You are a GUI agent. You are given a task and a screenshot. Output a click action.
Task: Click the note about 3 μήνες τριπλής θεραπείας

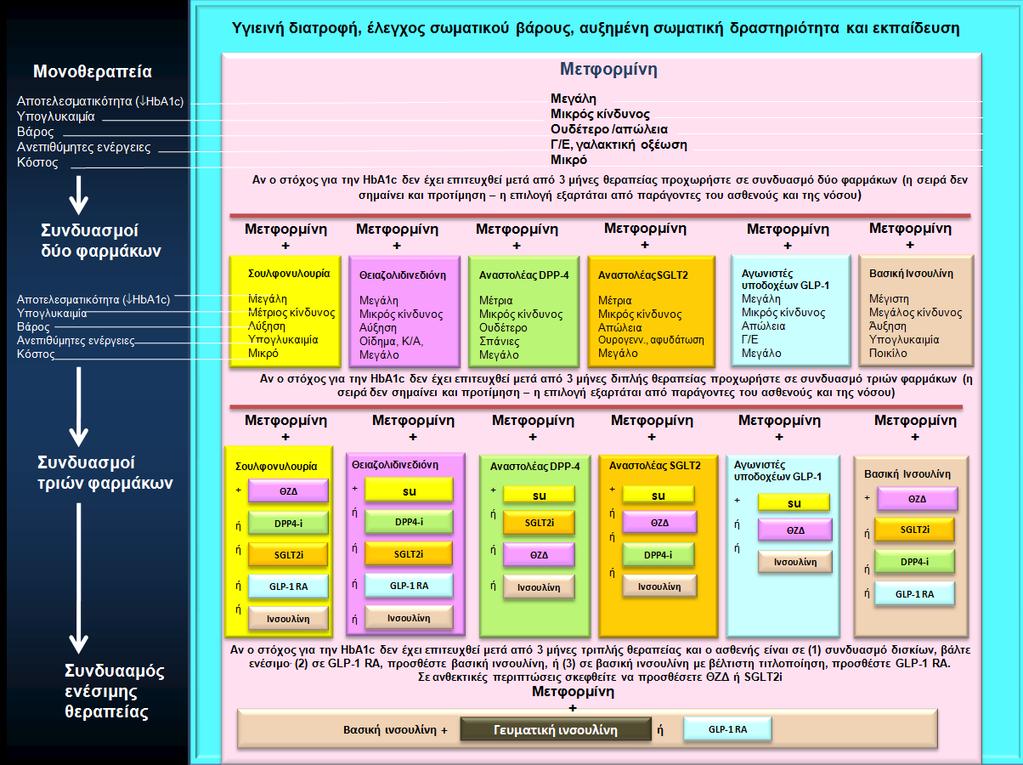600,657
